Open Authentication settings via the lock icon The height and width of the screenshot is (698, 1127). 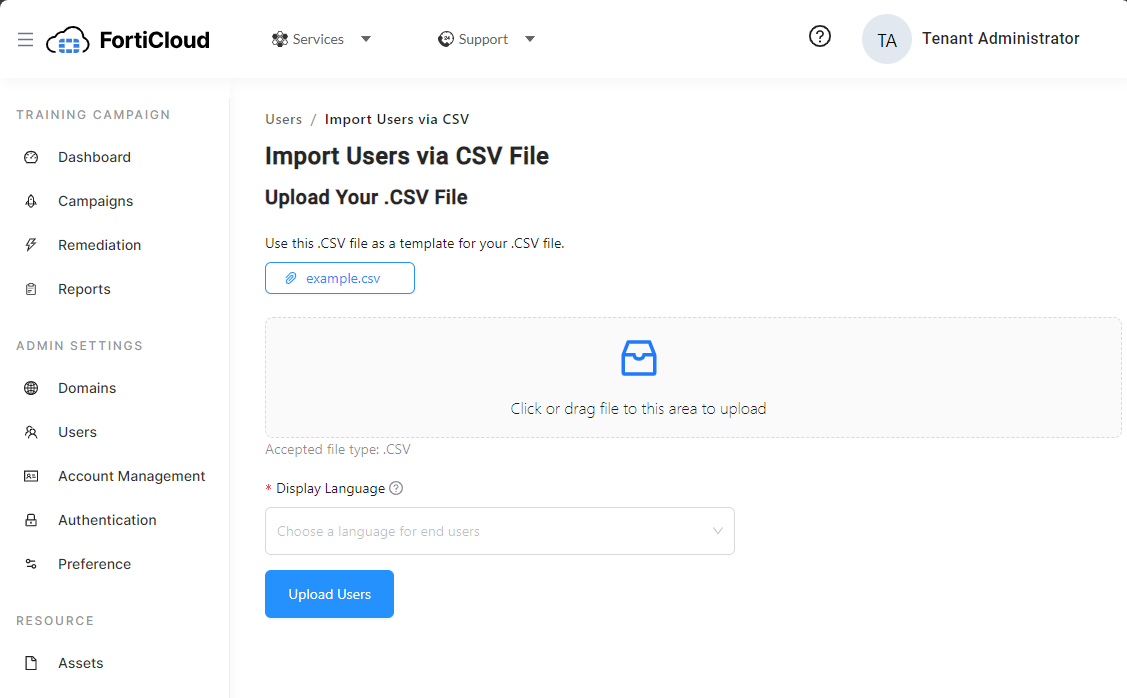(x=29, y=520)
